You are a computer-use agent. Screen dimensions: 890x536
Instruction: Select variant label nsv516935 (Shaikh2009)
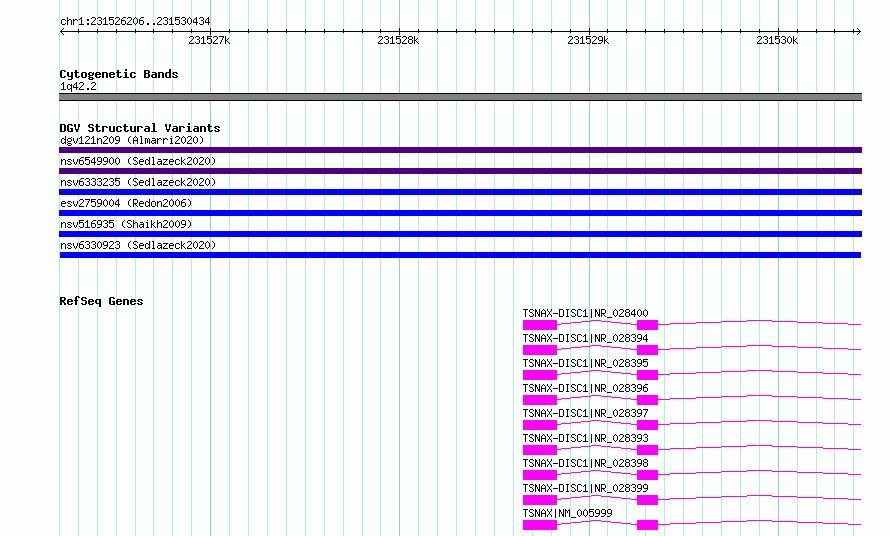pos(126,224)
